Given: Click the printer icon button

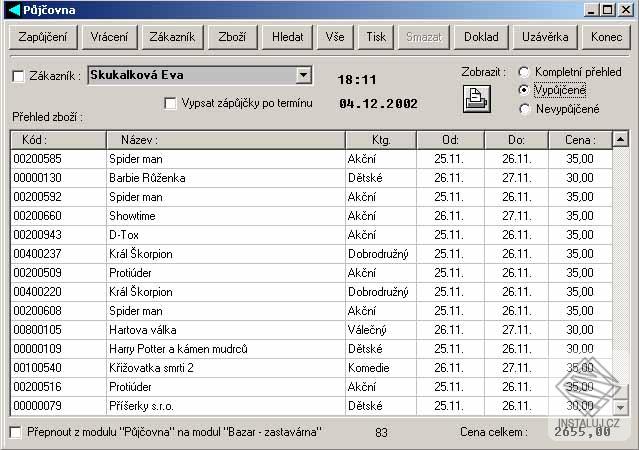Looking at the screenshot, I should tap(476, 99).
